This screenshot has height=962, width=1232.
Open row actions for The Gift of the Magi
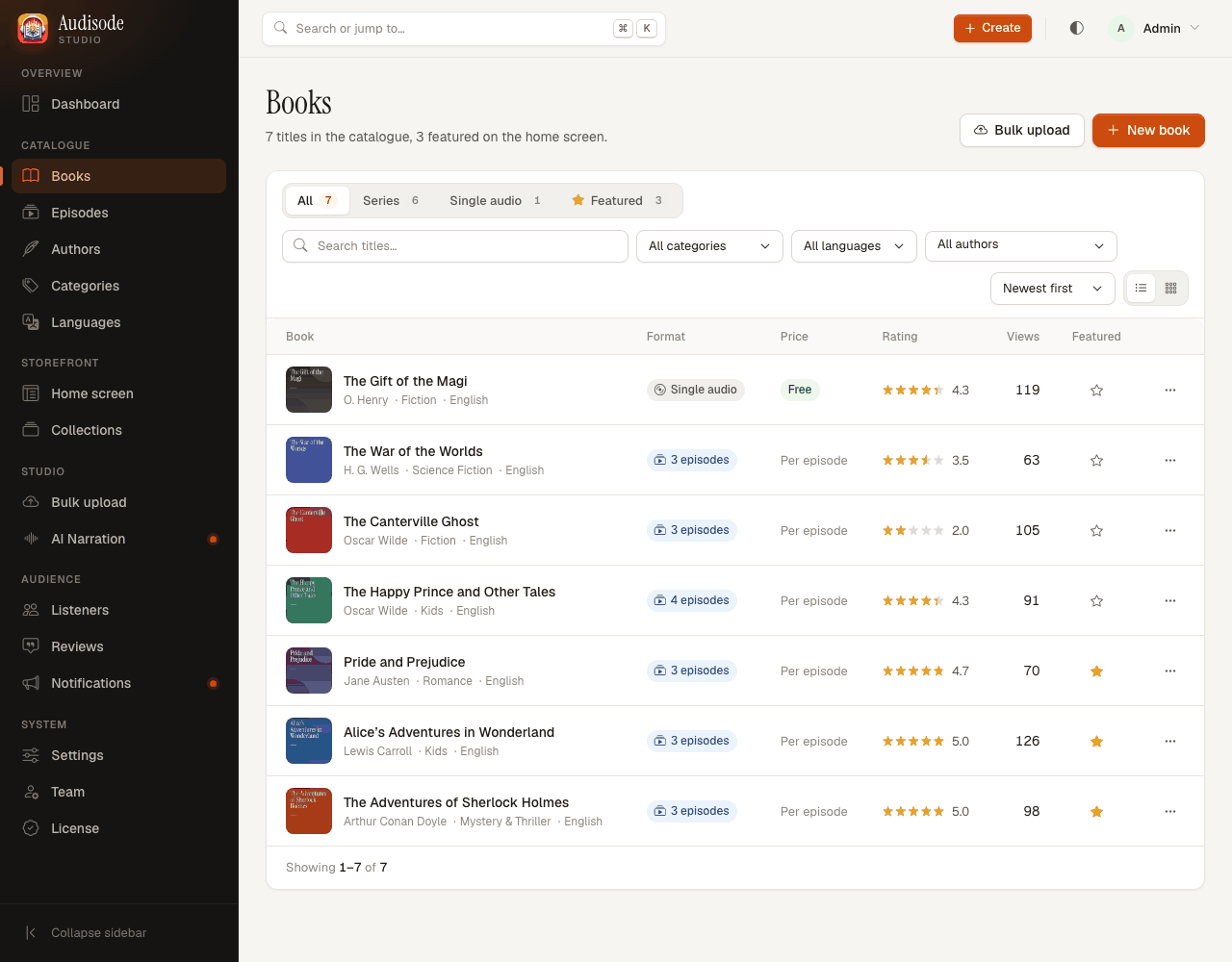[x=1170, y=390]
